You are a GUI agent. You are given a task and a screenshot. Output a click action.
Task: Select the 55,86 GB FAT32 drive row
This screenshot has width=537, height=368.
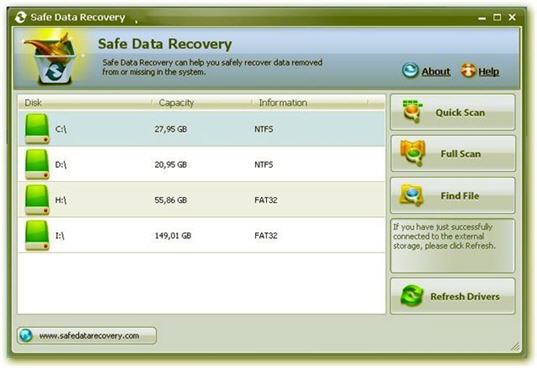pos(201,200)
